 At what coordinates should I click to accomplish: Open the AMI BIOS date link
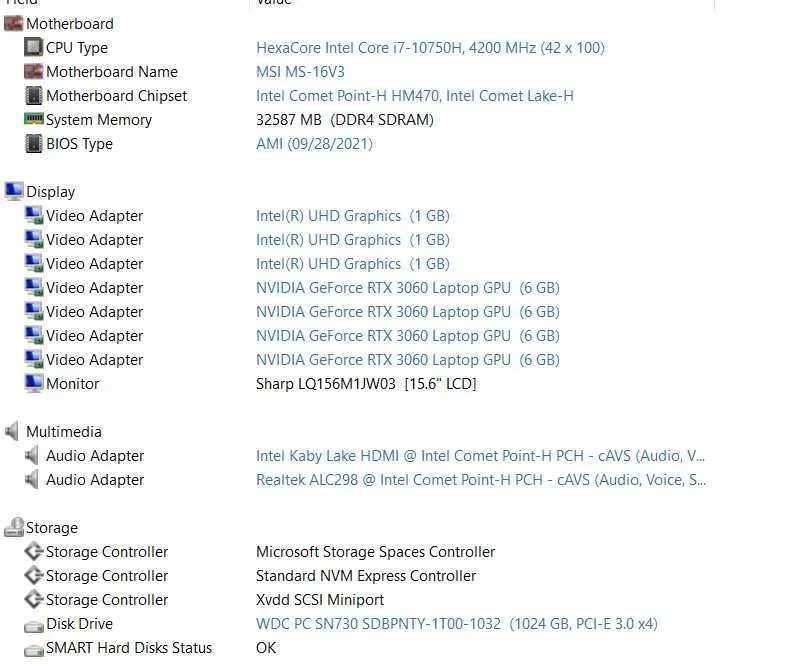[314, 143]
